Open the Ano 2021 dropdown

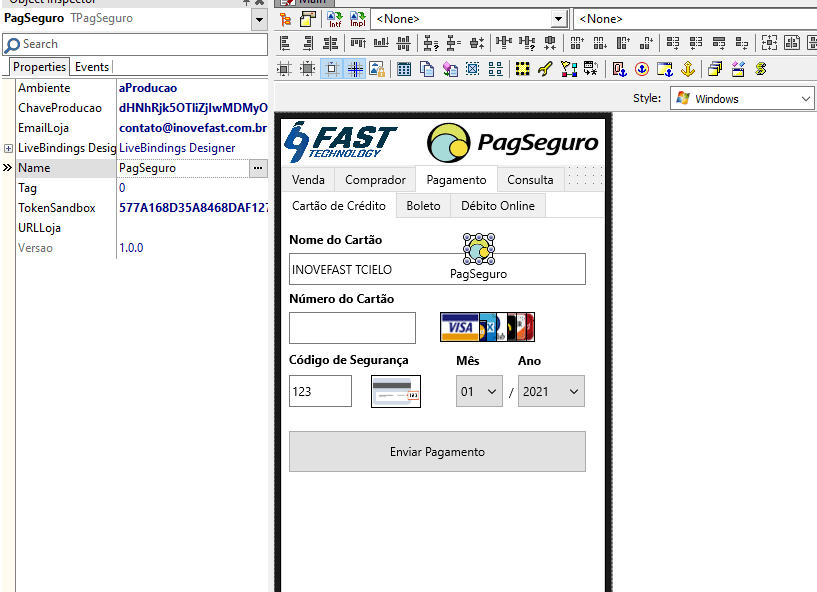551,391
